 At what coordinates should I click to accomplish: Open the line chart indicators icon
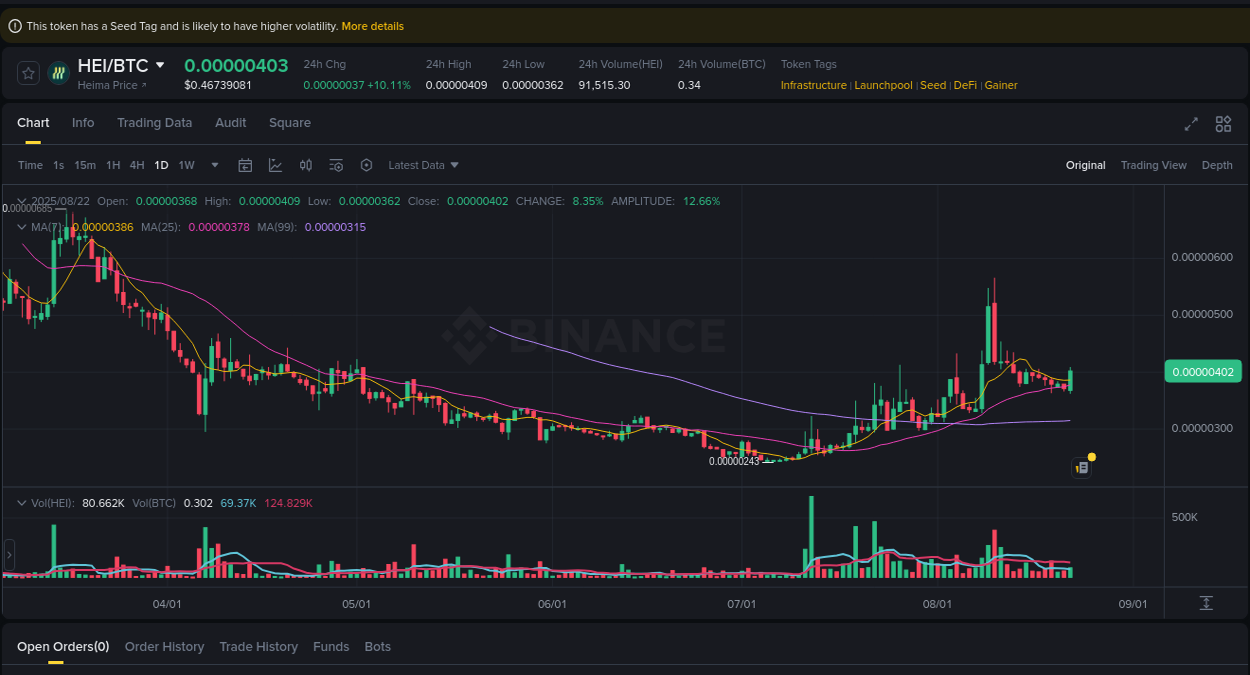[x=275, y=165]
